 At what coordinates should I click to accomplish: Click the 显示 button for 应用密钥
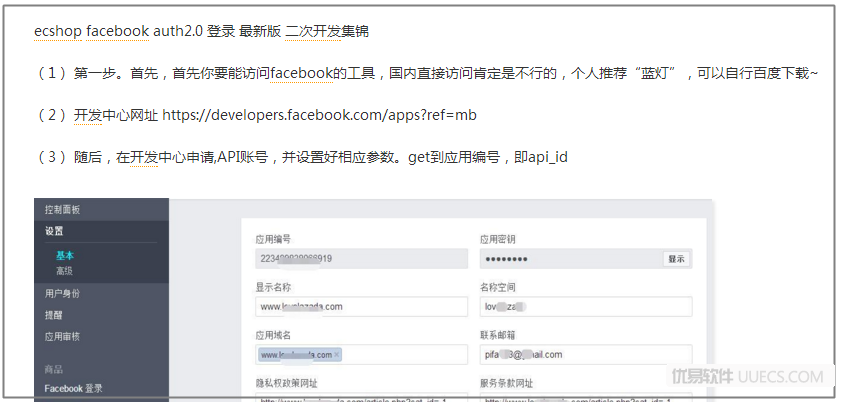click(677, 259)
